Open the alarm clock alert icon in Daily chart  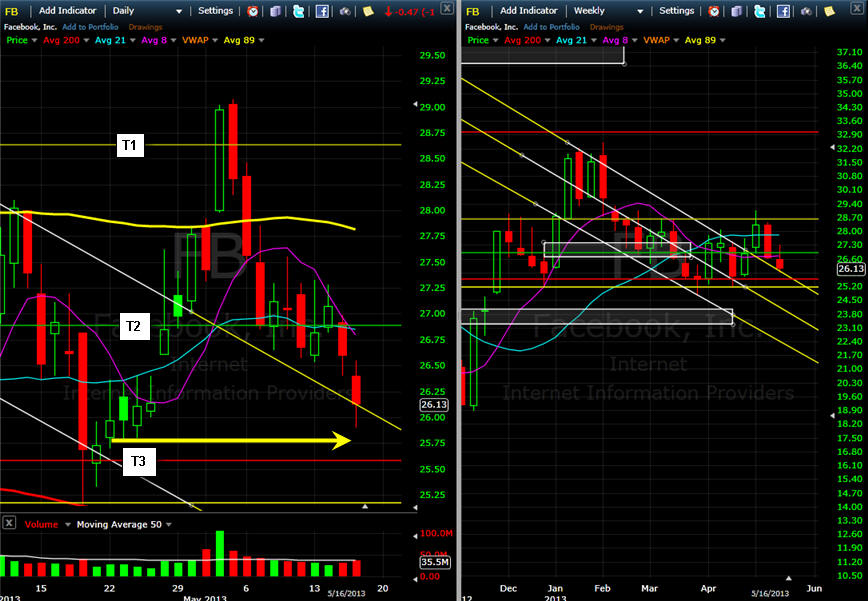[x=253, y=11]
